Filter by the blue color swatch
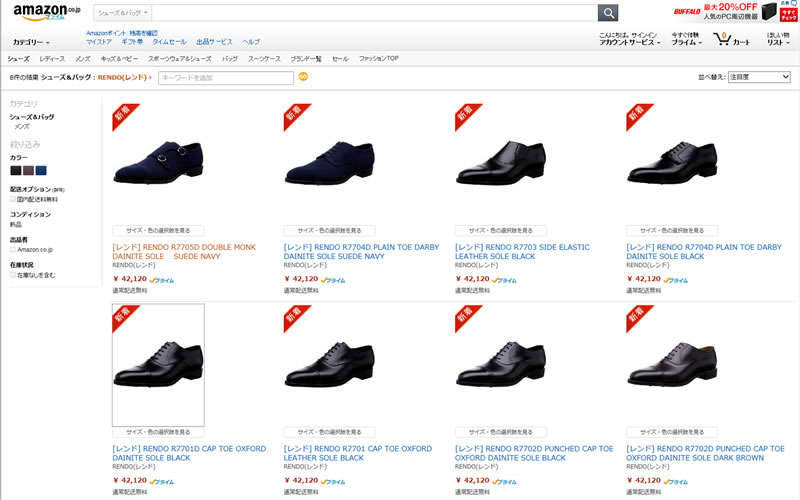Screen dimensions: 800x500 [41, 170]
